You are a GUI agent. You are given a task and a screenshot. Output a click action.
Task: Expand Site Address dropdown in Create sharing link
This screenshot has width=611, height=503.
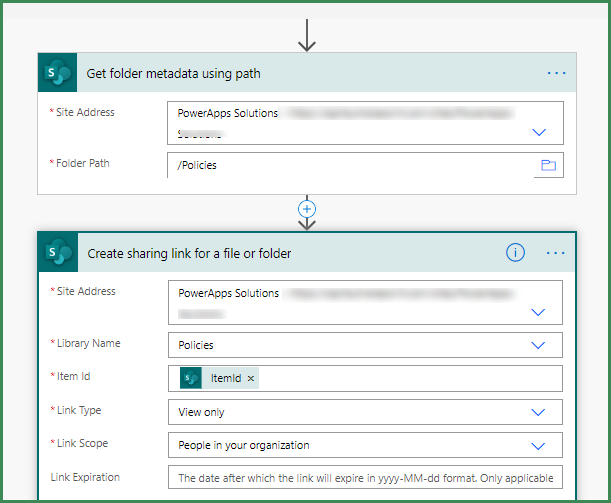(538, 312)
